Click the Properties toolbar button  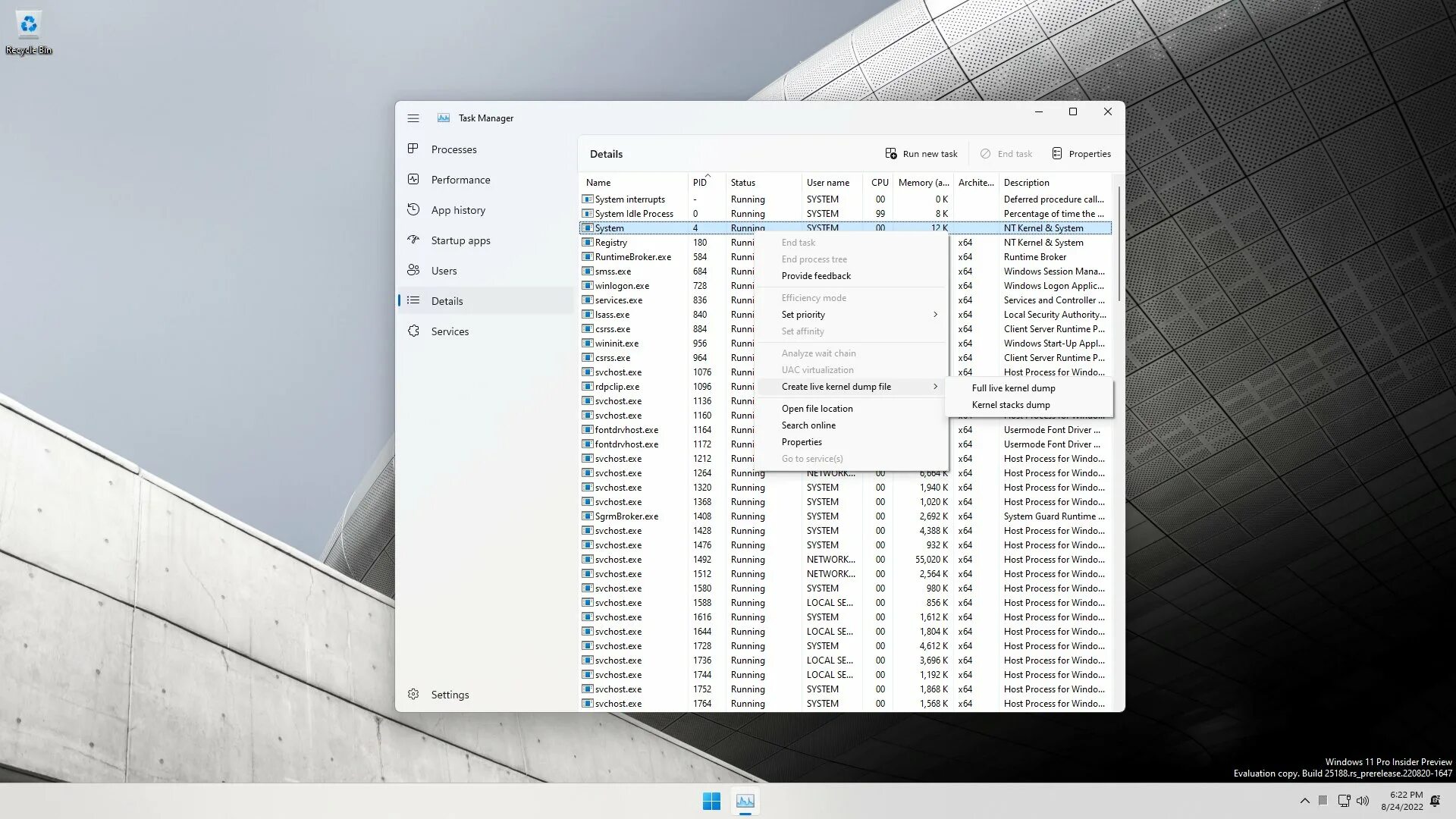tap(1081, 154)
